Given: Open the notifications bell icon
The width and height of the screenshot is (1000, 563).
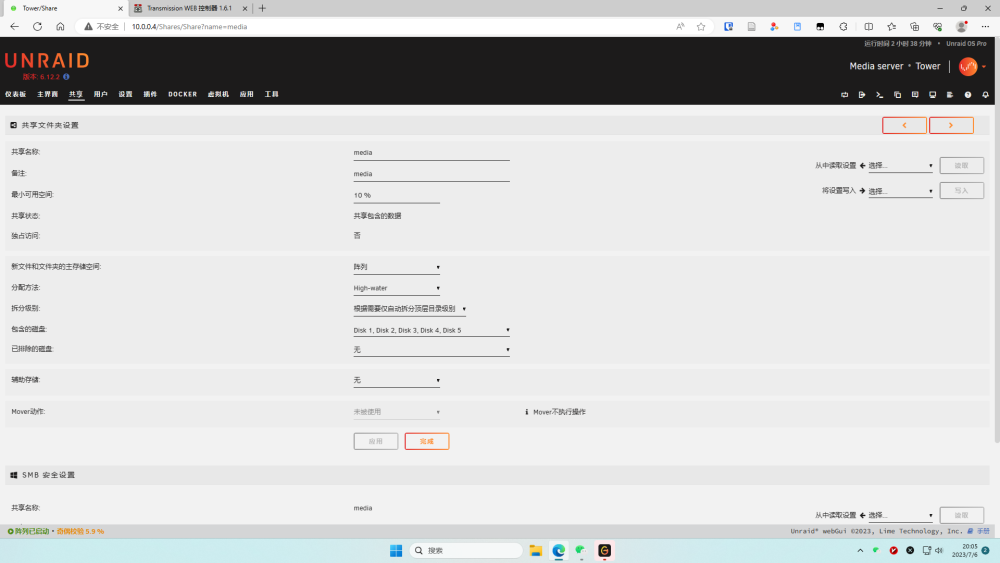Looking at the screenshot, I should click(x=985, y=94).
